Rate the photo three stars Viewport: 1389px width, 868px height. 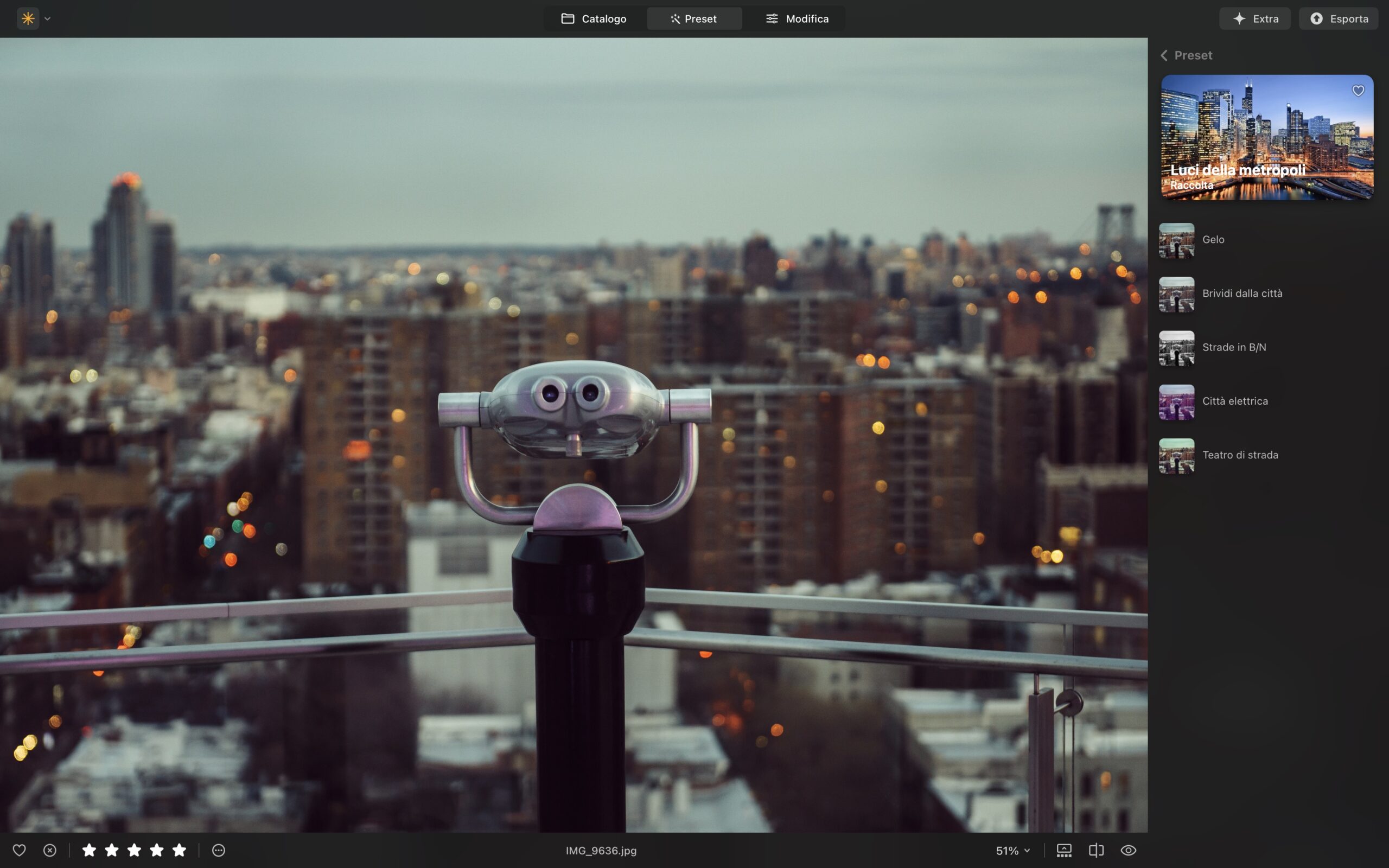(135, 850)
